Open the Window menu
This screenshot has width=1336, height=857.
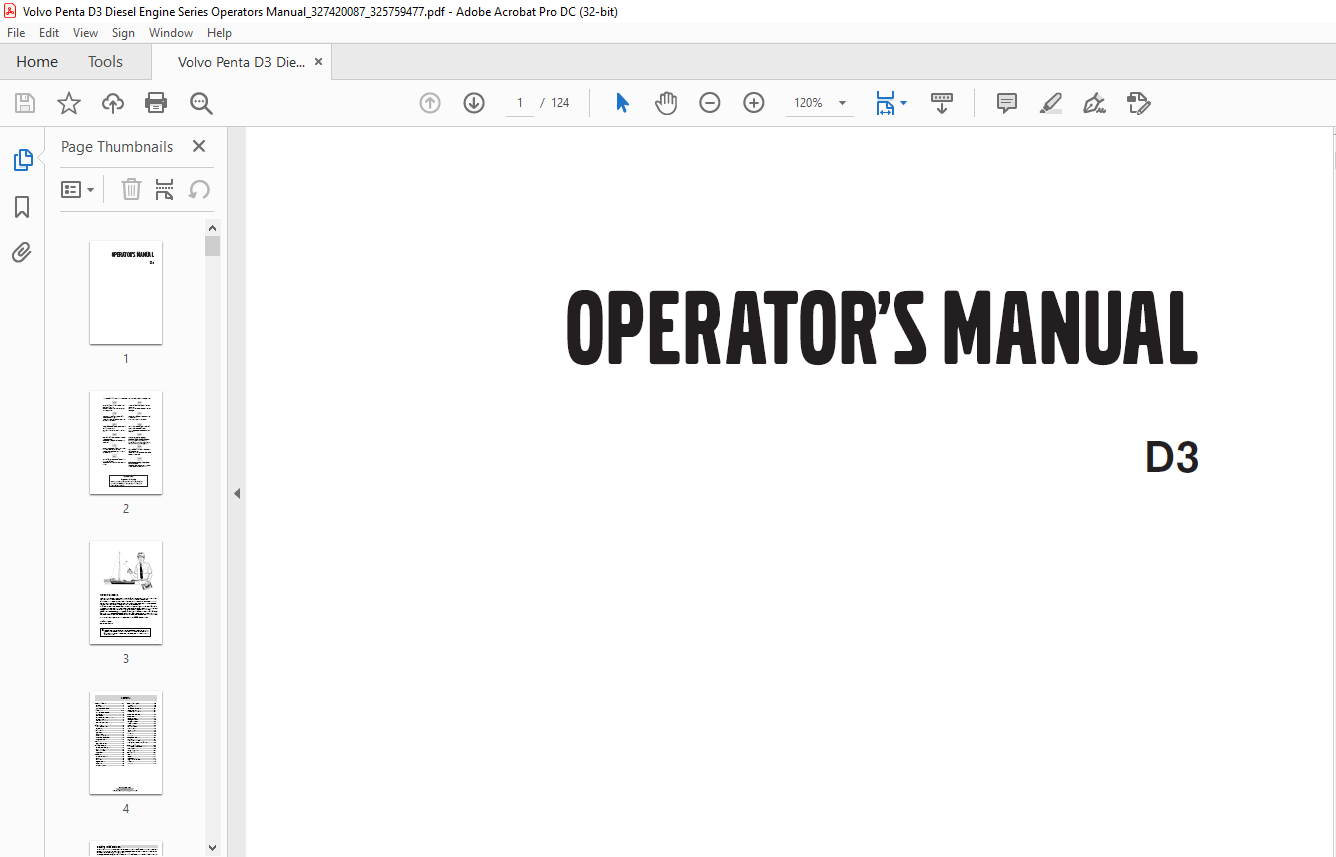[x=171, y=33]
